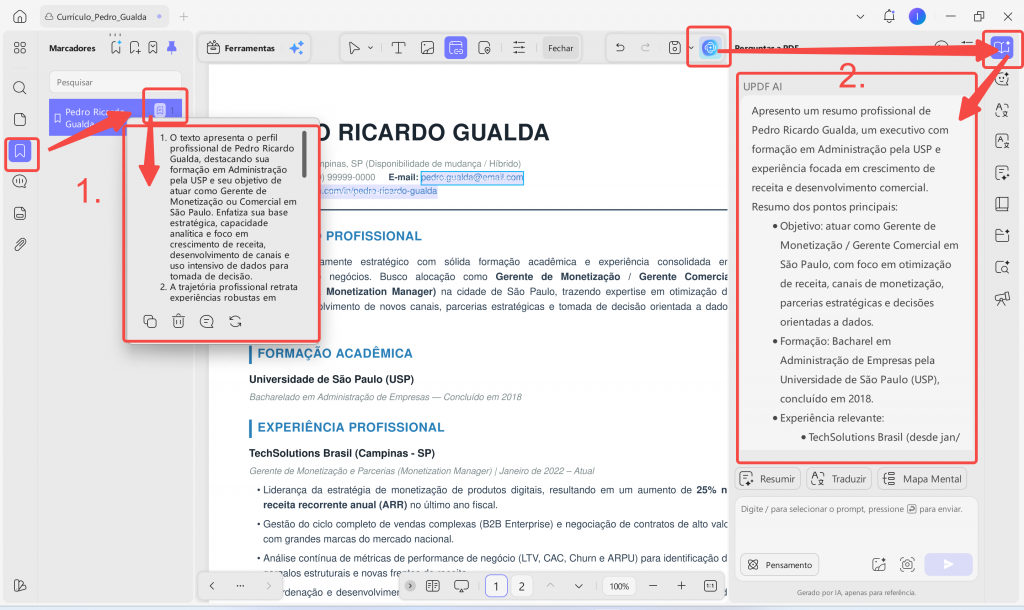Go to page 1 button
Screen dimensions: 1024x610
(496, 586)
